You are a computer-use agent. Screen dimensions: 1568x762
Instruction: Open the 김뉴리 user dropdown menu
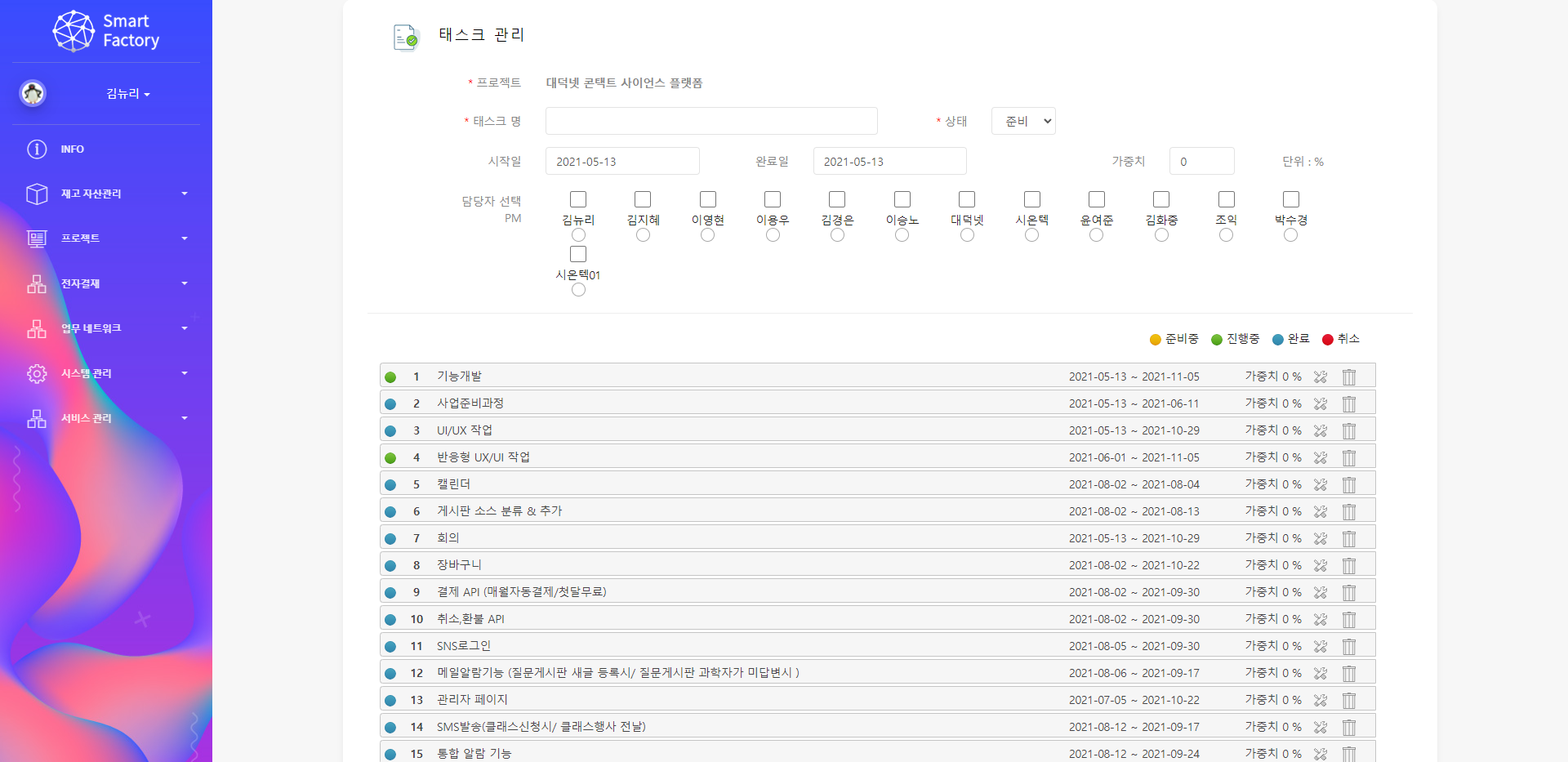point(128,94)
